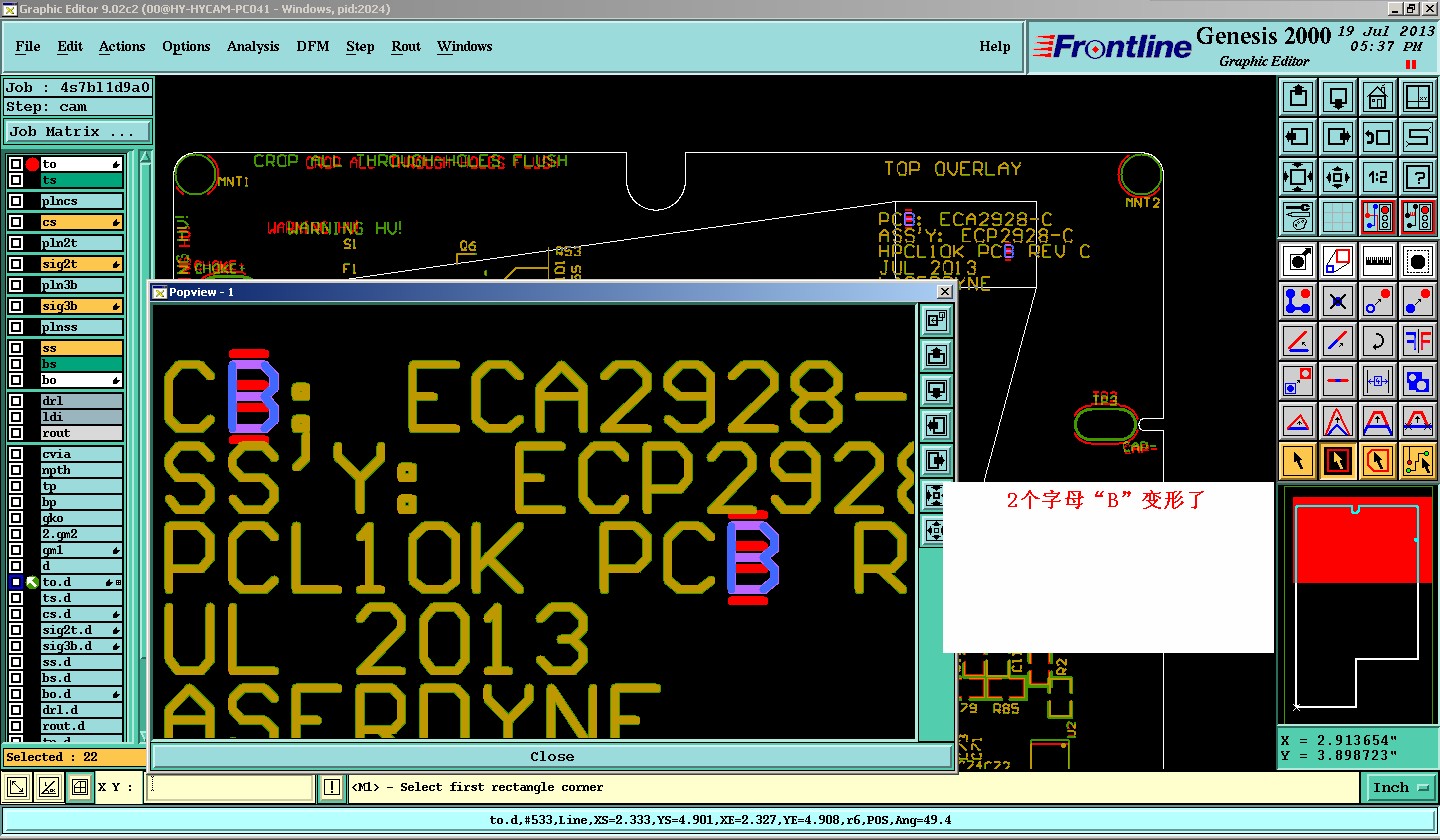
Task: Toggle the checkbox for layer ts
Action: pyautogui.click(x=16, y=180)
